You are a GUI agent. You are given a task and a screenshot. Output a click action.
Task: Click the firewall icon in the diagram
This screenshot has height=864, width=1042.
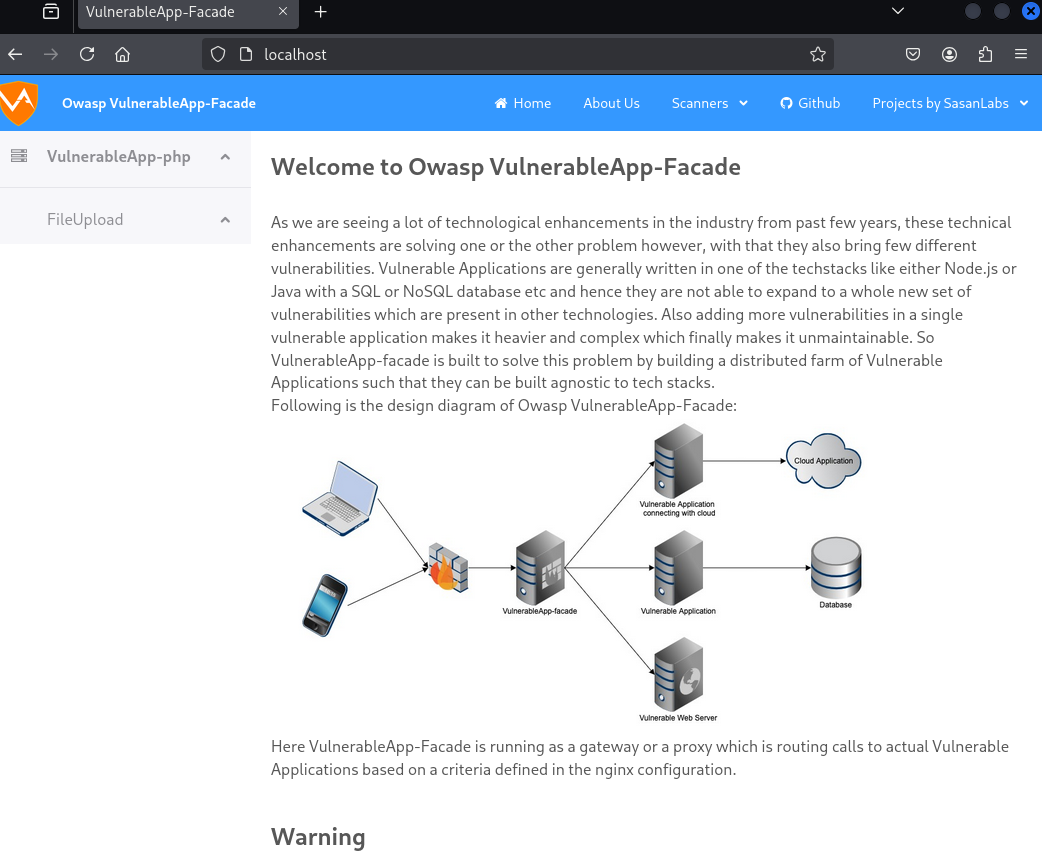click(x=448, y=568)
